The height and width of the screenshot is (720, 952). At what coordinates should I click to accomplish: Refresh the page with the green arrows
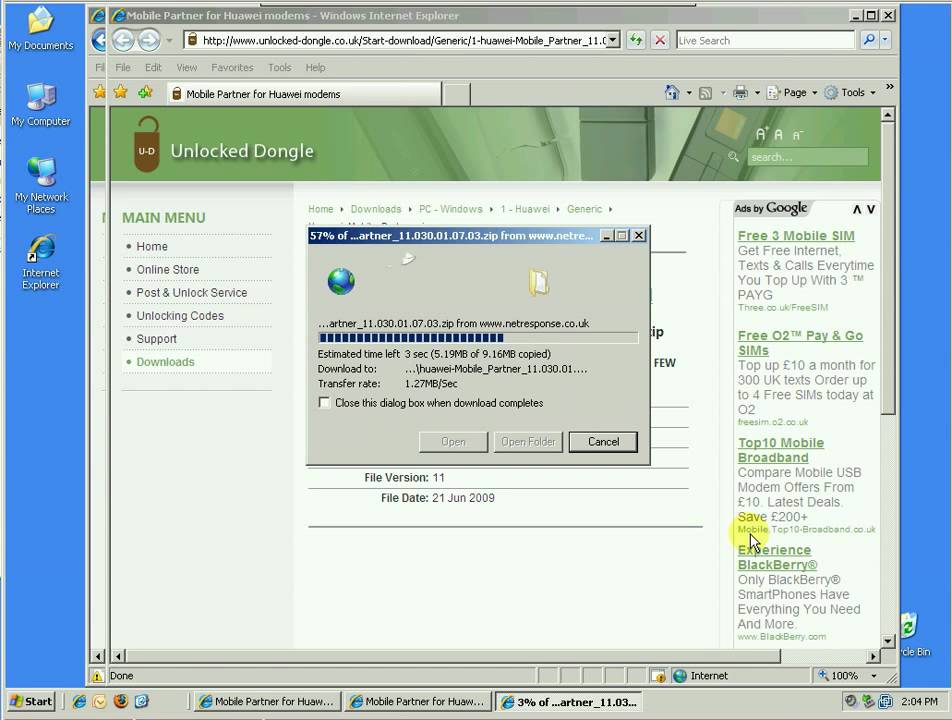click(636, 41)
